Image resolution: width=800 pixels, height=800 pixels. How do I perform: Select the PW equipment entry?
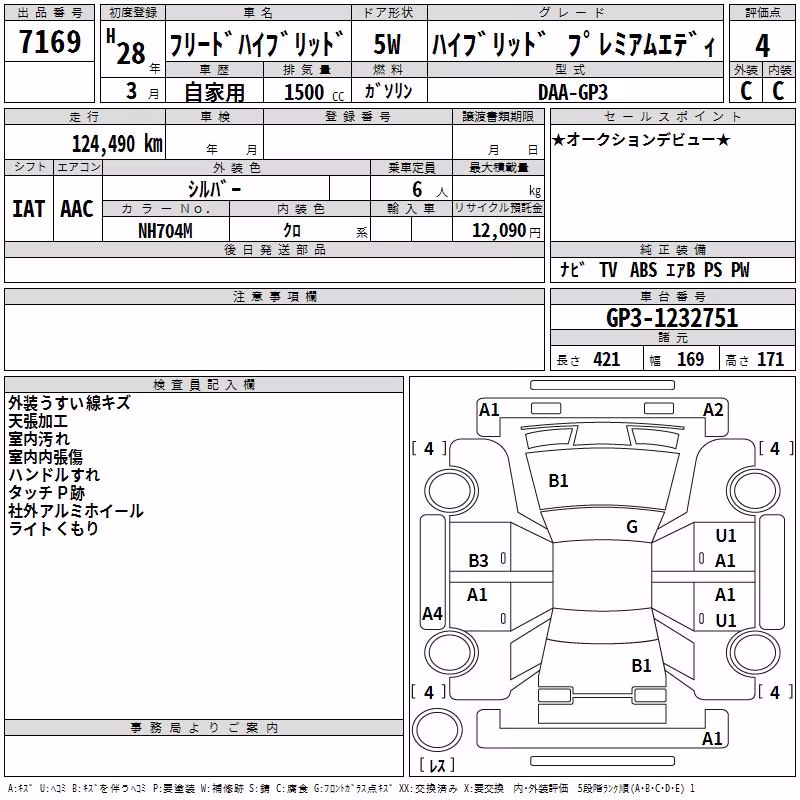click(x=740, y=270)
